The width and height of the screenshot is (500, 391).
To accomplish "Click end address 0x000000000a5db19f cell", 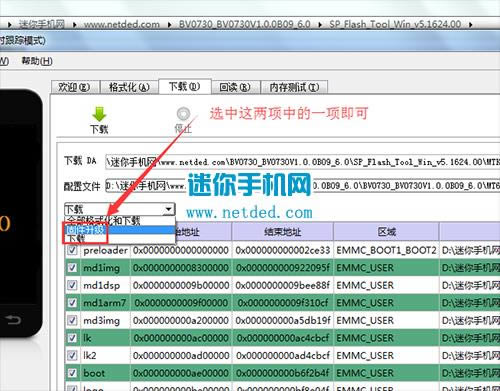I will coord(283,320).
